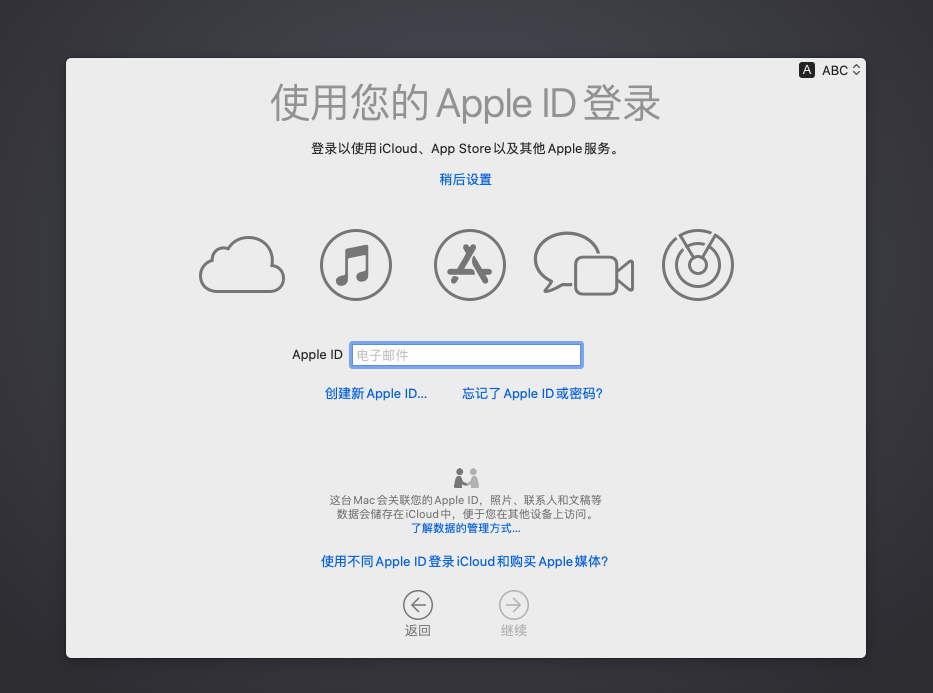This screenshot has width=933, height=693.
Task: Click the privacy handshake icon
Action: [x=466, y=478]
